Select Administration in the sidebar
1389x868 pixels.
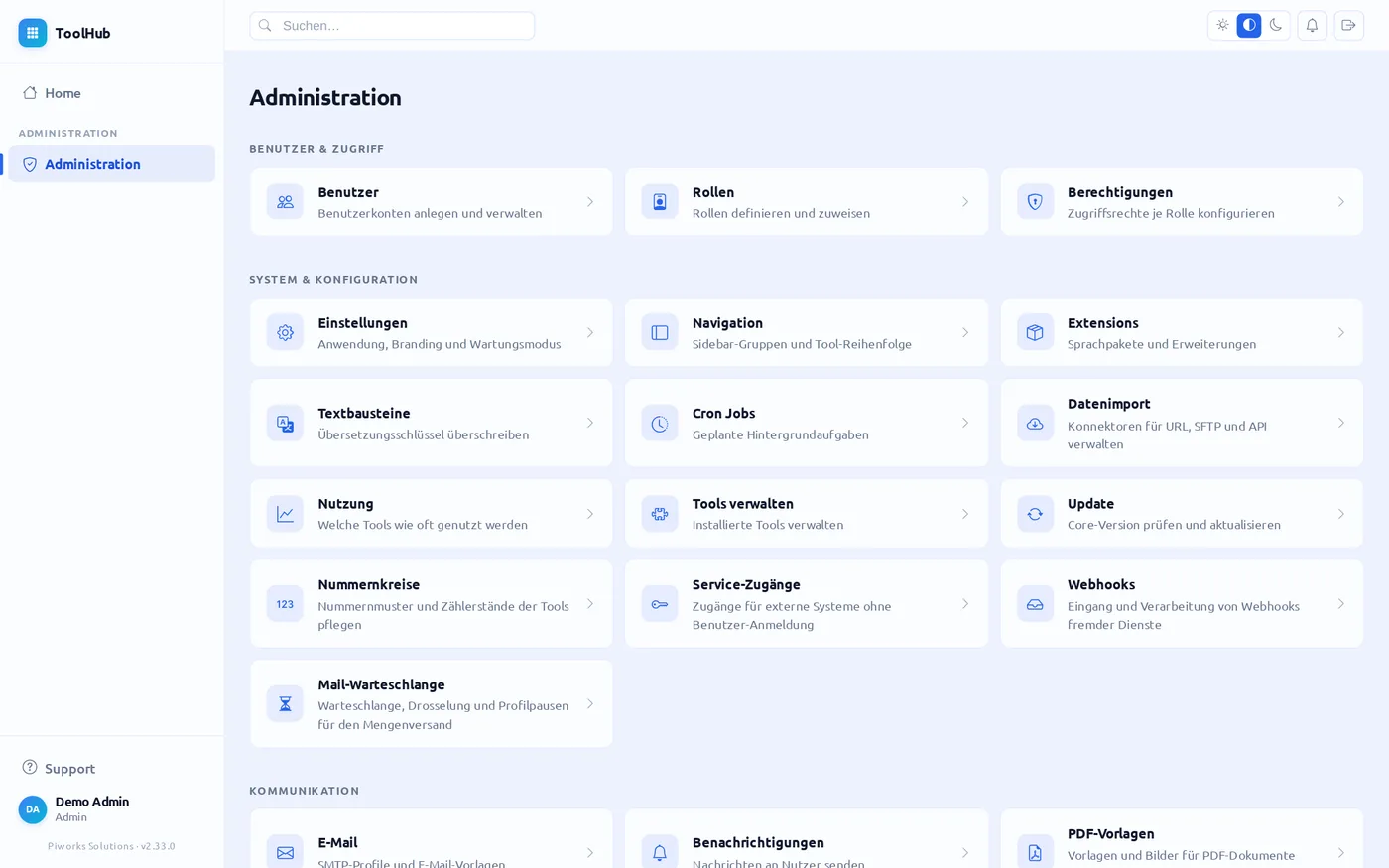[111, 164]
